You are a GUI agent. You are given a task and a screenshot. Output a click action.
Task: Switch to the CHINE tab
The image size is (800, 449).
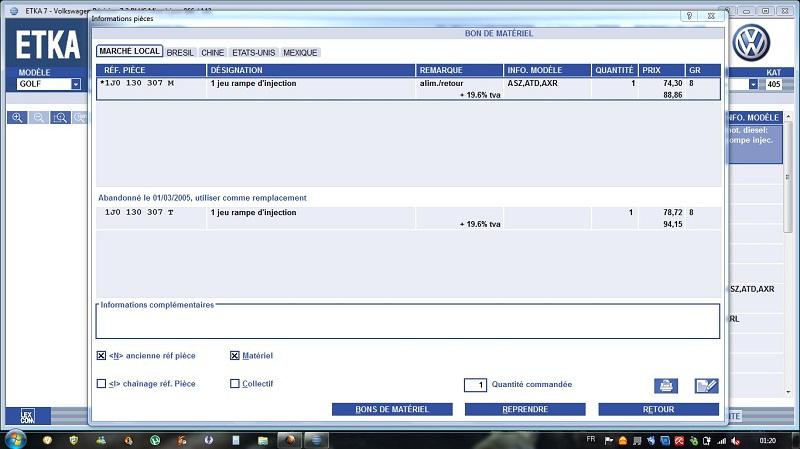pyautogui.click(x=212, y=53)
